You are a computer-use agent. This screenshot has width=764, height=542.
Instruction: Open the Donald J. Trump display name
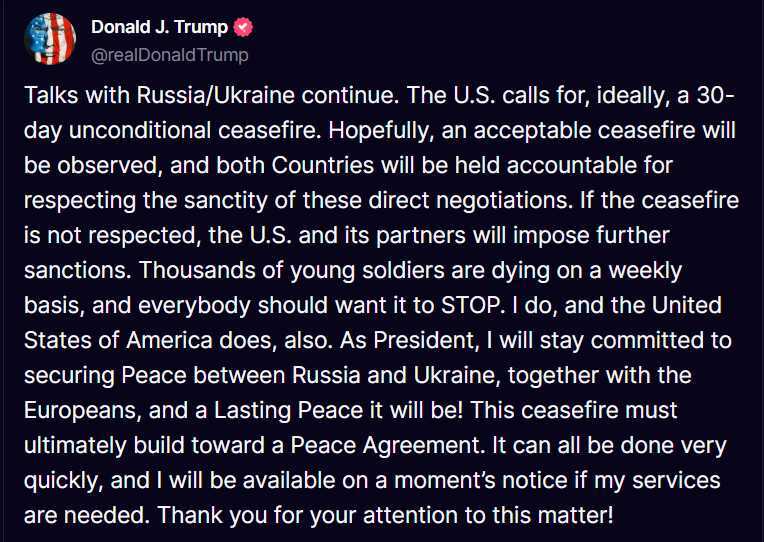[x=159, y=27]
